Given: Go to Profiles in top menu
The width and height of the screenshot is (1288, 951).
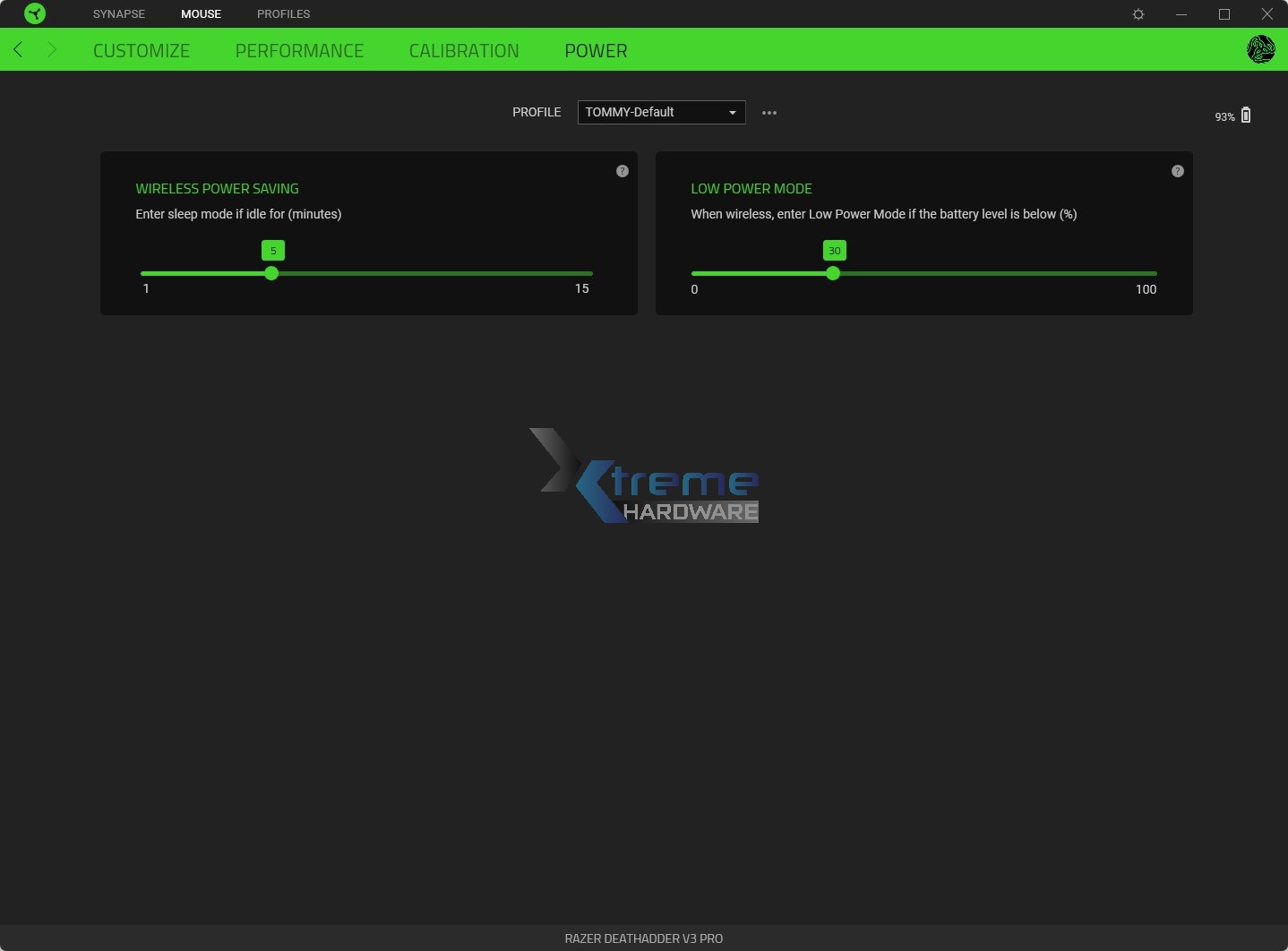Looking at the screenshot, I should coord(283,14).
